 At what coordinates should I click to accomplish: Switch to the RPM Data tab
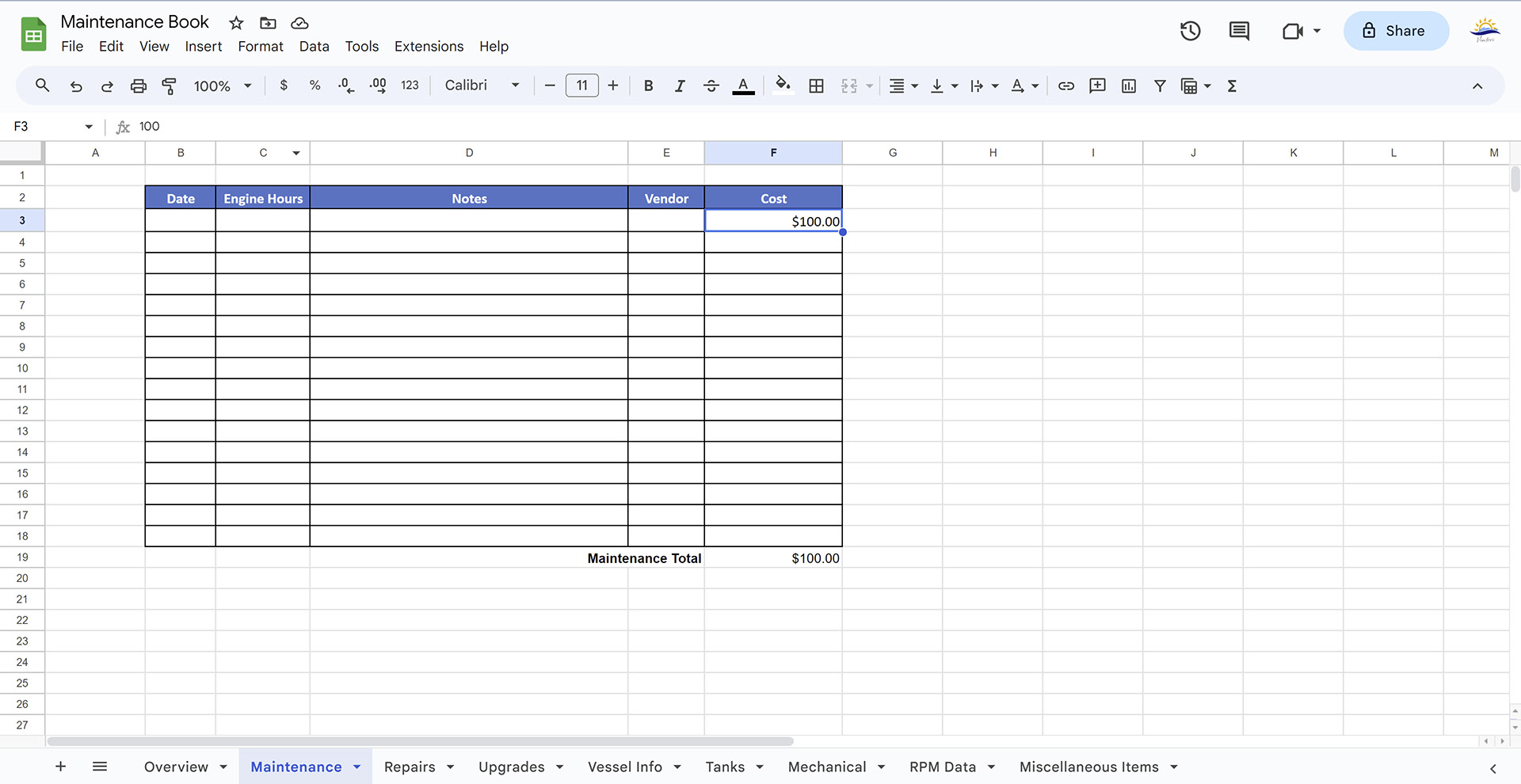943,767
